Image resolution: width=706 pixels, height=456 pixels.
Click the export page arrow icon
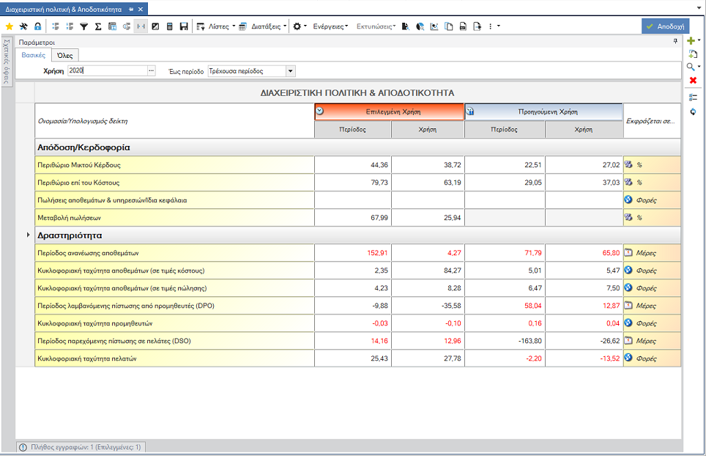click(x=477, y=27)
